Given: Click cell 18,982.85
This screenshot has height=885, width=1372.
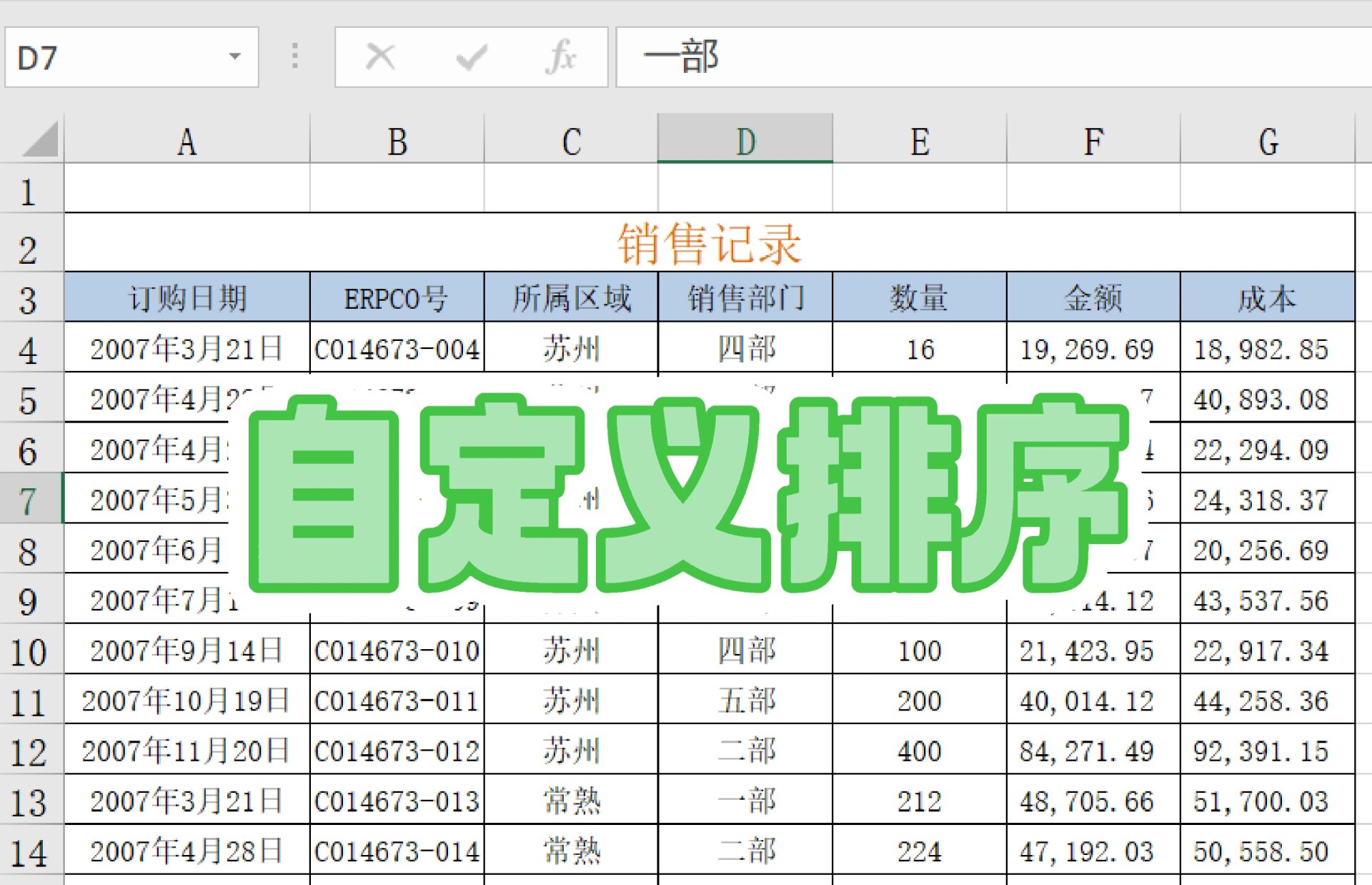Looking at the screenshot, I should click(x=1268, y=348).
